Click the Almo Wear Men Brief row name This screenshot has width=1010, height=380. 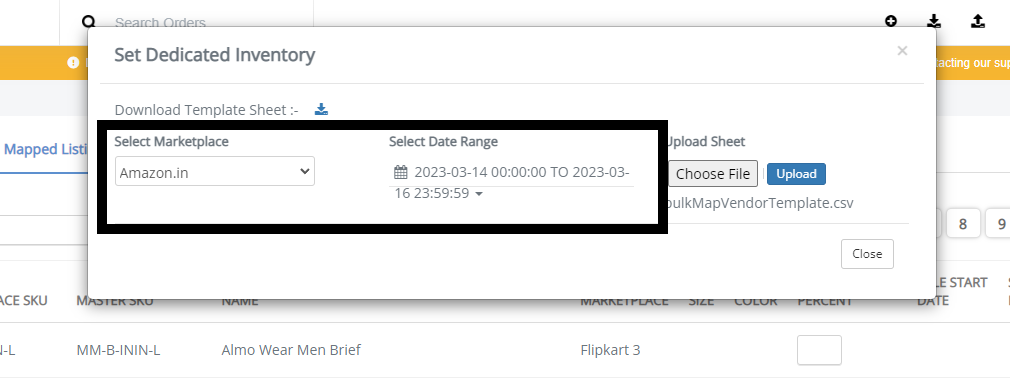point(291,350)
